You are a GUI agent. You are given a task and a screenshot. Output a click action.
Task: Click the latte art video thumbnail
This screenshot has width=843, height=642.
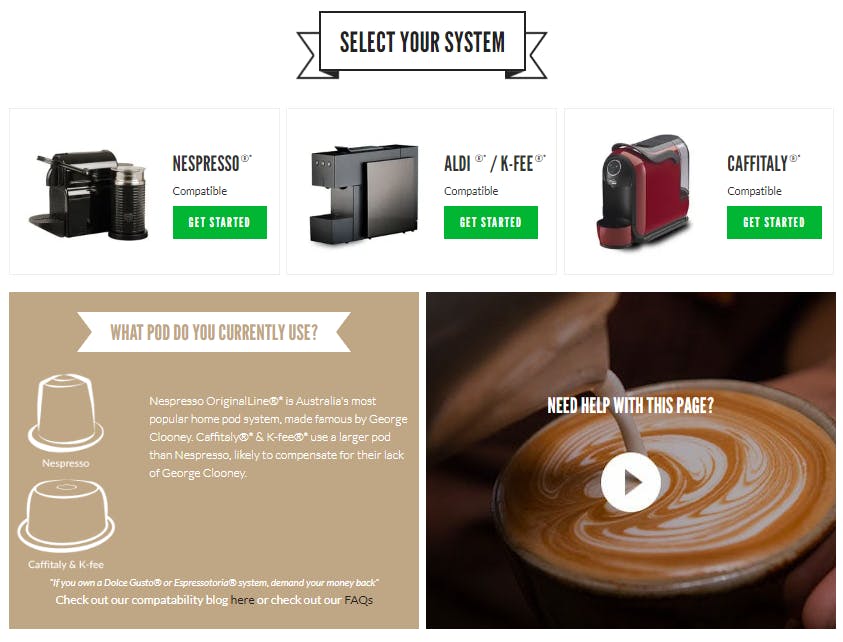click(x=631, y=460)
